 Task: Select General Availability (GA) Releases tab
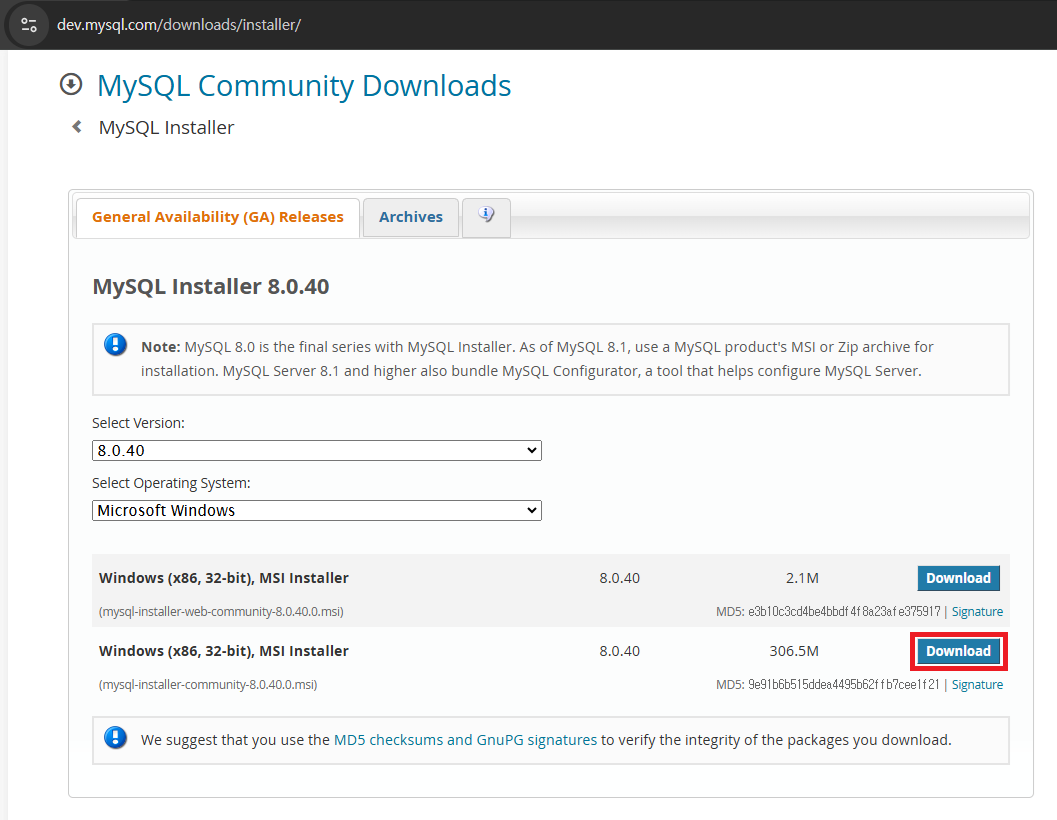point(218,217)
